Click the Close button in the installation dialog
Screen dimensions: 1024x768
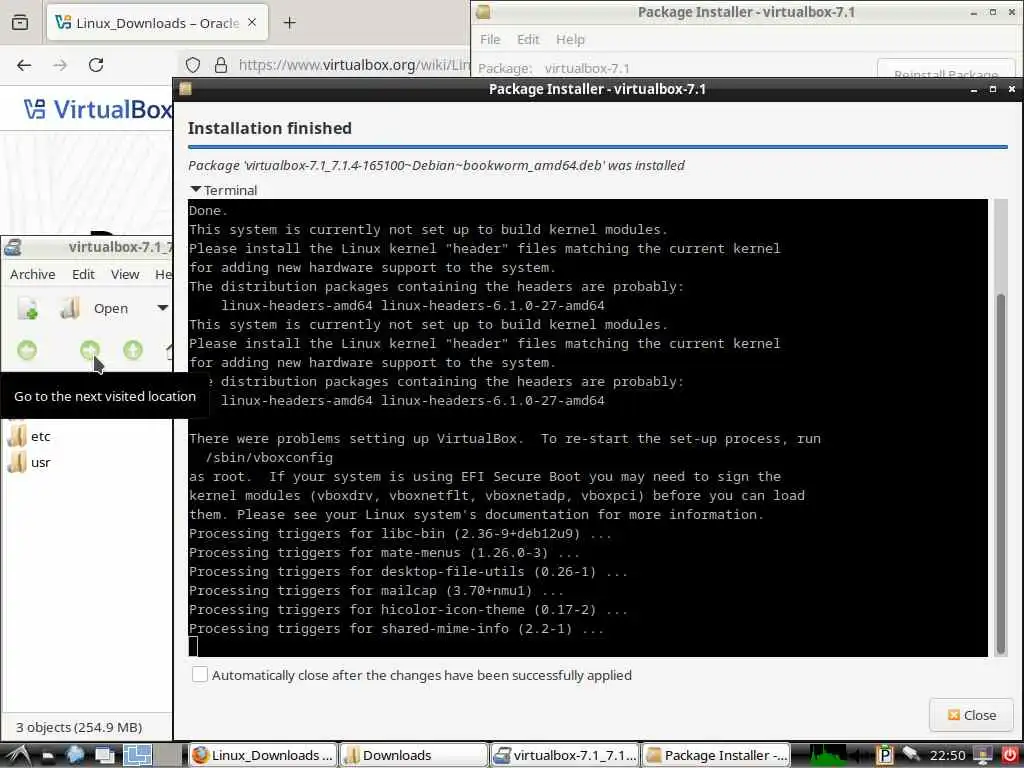[972, 715]
